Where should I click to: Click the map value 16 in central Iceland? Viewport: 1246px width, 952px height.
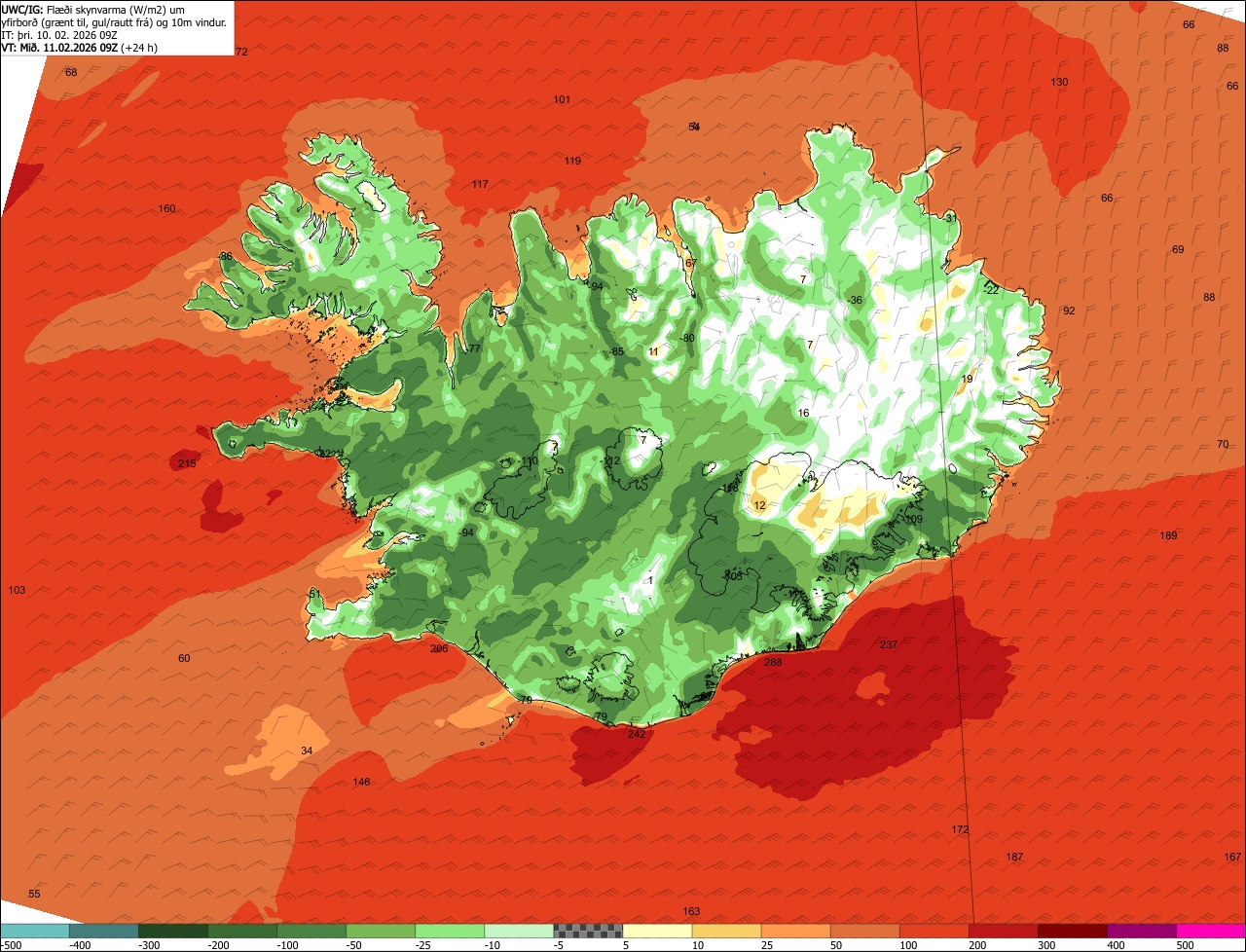point(803,413)
